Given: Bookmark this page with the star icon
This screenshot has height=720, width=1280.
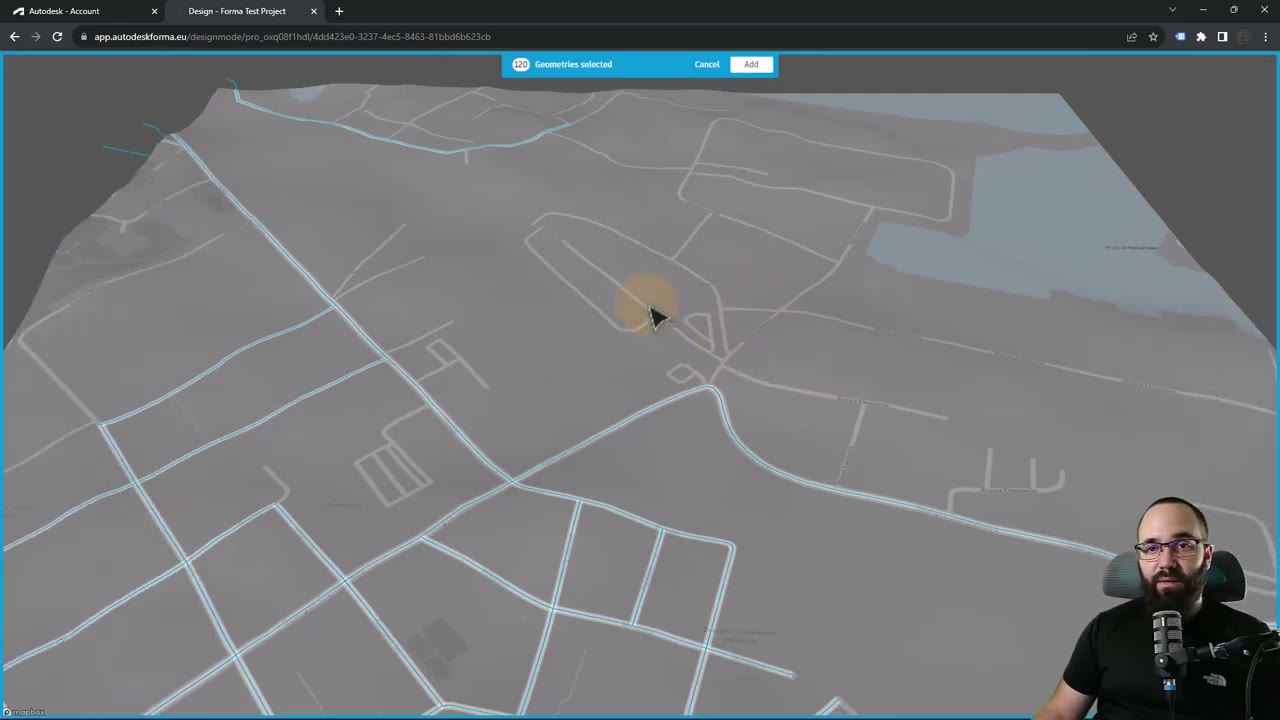Looking at the screenshot, I should click(1153, 37).
